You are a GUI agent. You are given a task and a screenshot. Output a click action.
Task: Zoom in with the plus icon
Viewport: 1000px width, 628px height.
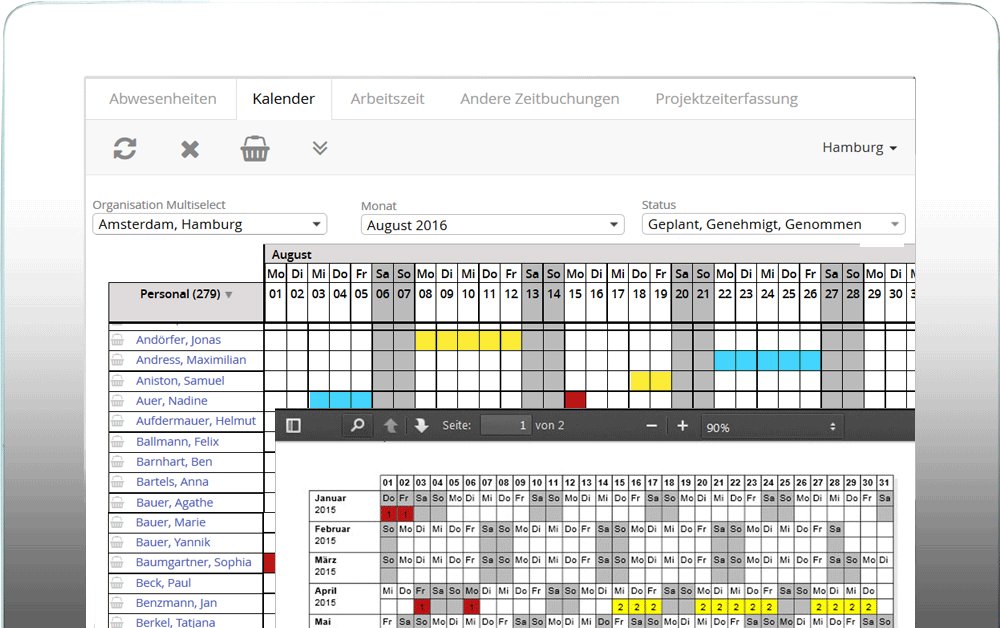click(682, 425)
